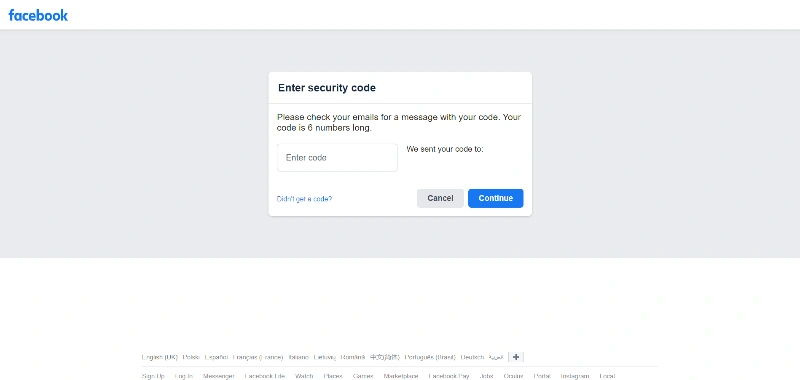Viewport: 800px width, 380px height.
Task: Go to Messenger from footer
Action: pos(218,376)
